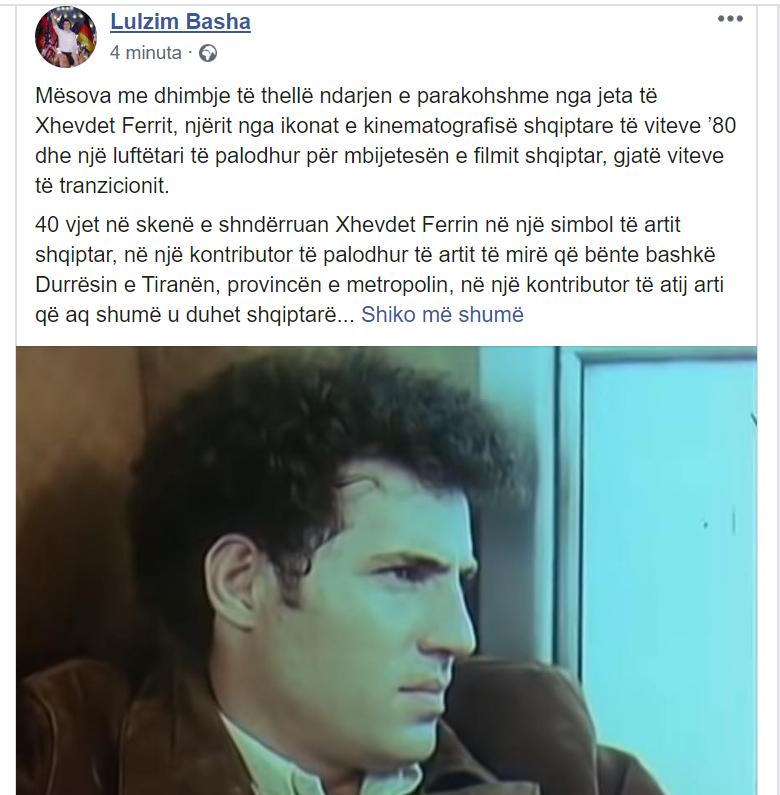Image resolution: width=780 pixels, height=795 pixels.
Task: Click the globe public privacy icon
Action: pyautogui.click(x=207, y=53)
